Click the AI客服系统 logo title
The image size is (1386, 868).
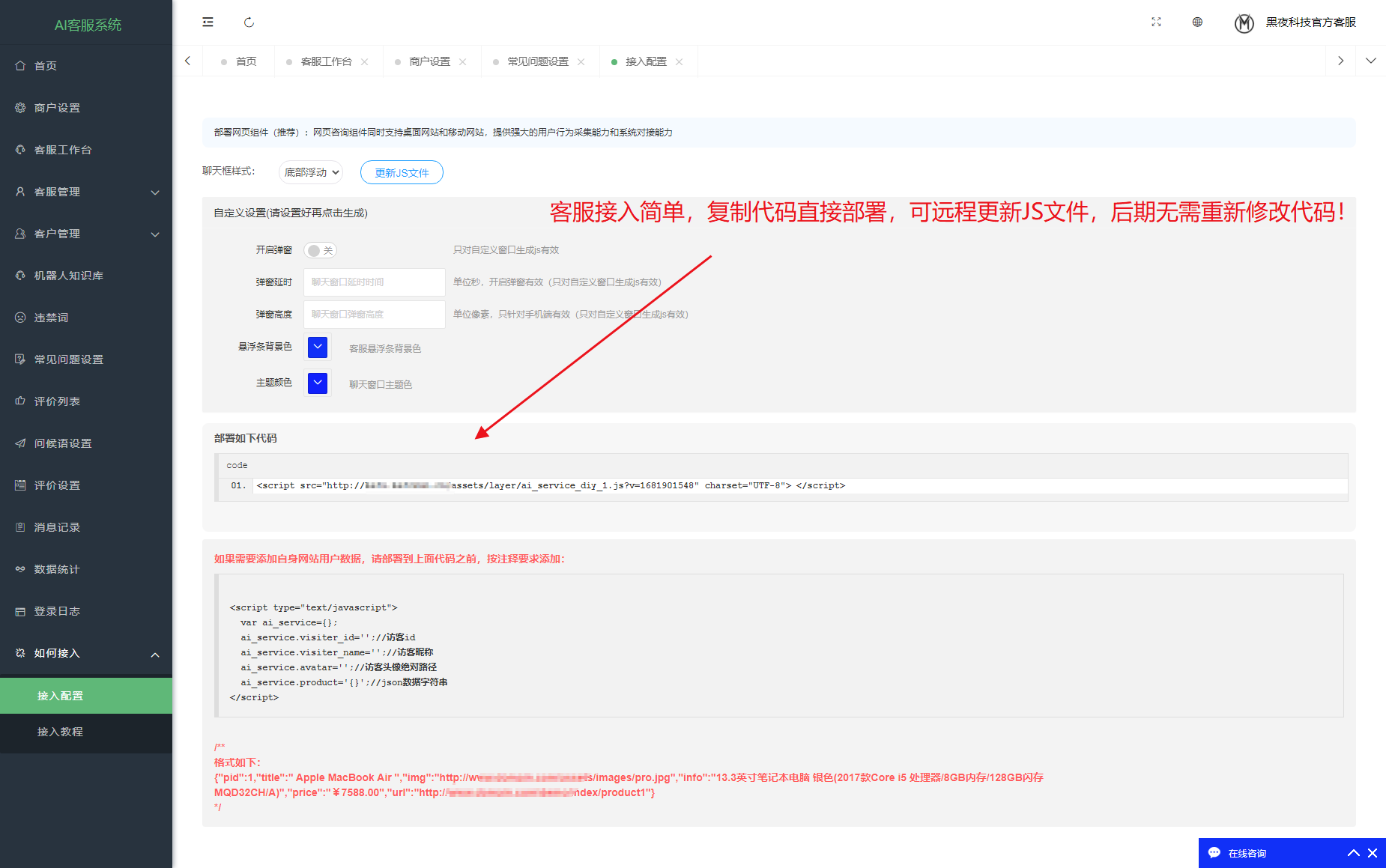[x=88, y=25]
